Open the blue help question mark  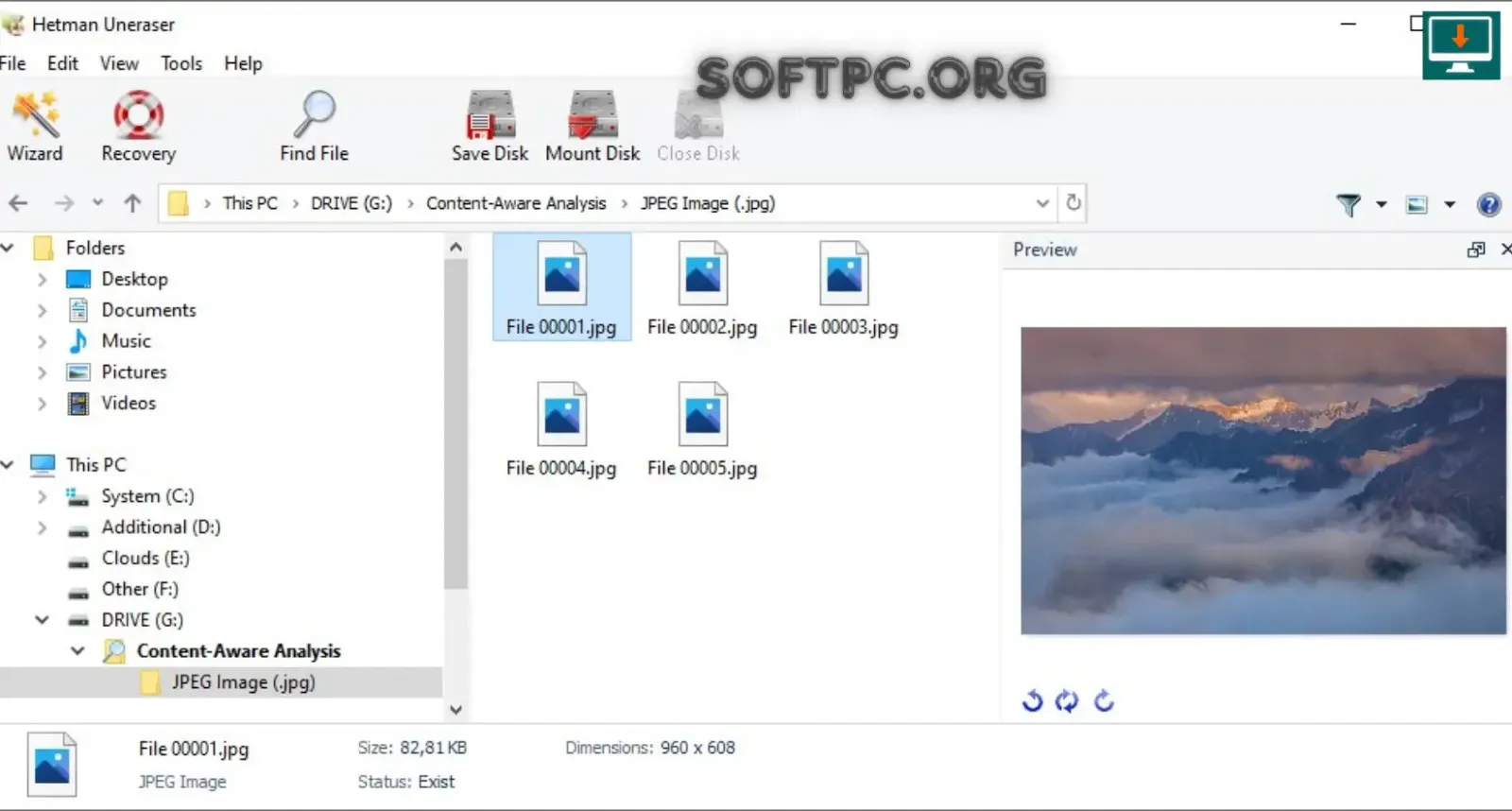1488,204
